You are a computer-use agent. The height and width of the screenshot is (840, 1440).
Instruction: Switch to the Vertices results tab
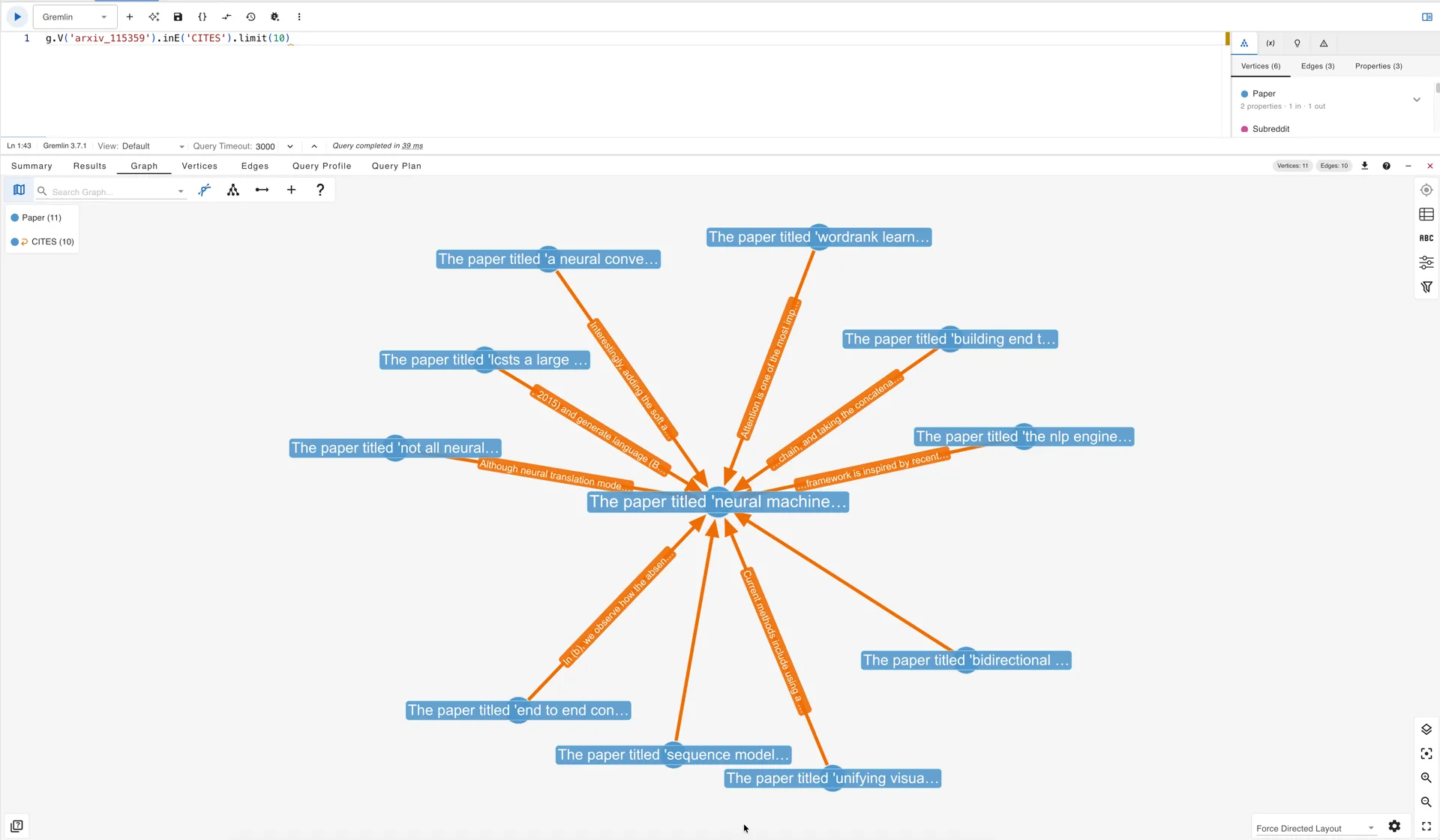coord(199,166)
